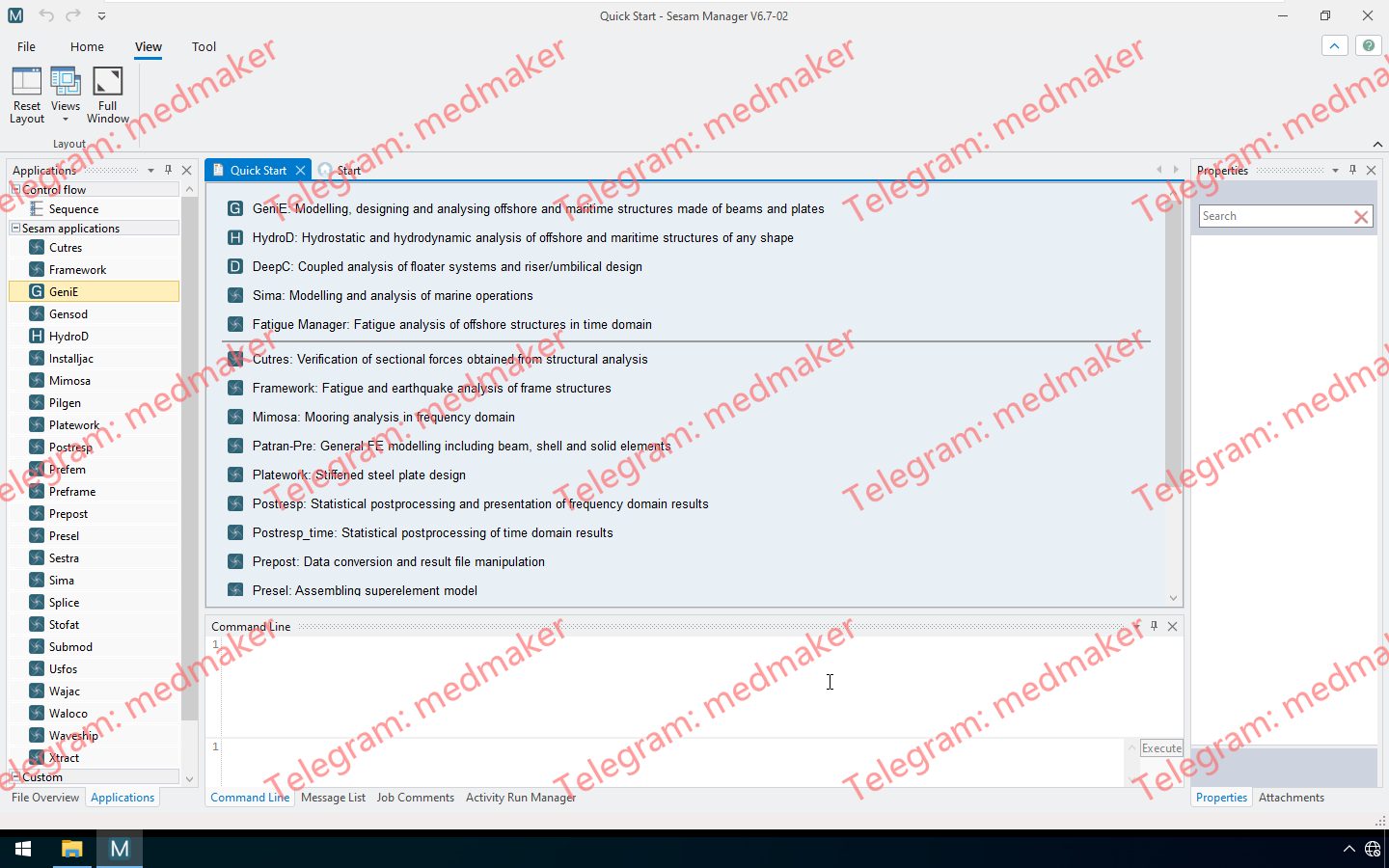
Task: Open the Framework quick start link
Action: point(431,388)
